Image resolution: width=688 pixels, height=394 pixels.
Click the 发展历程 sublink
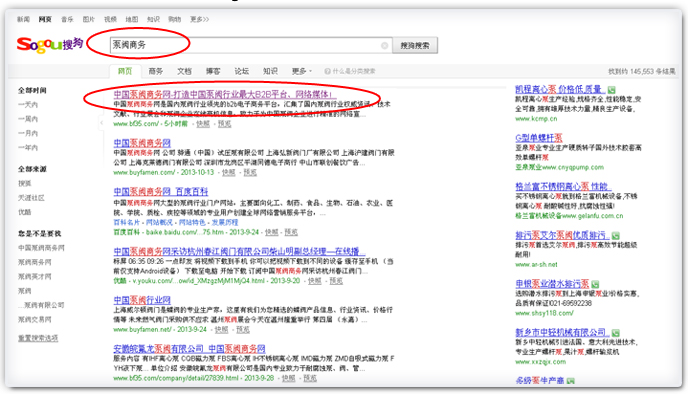point(225,222)
